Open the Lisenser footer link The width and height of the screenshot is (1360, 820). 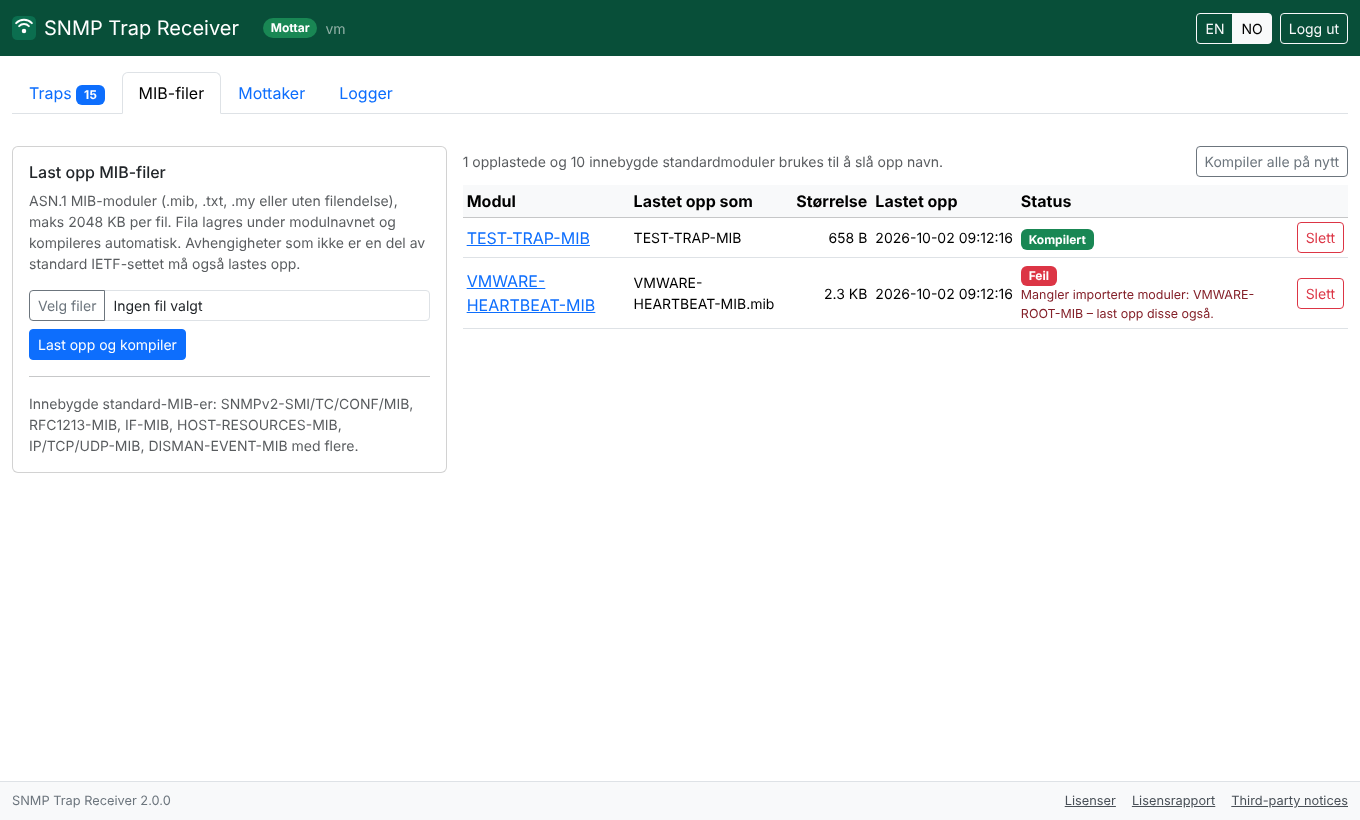point(1090,801)
